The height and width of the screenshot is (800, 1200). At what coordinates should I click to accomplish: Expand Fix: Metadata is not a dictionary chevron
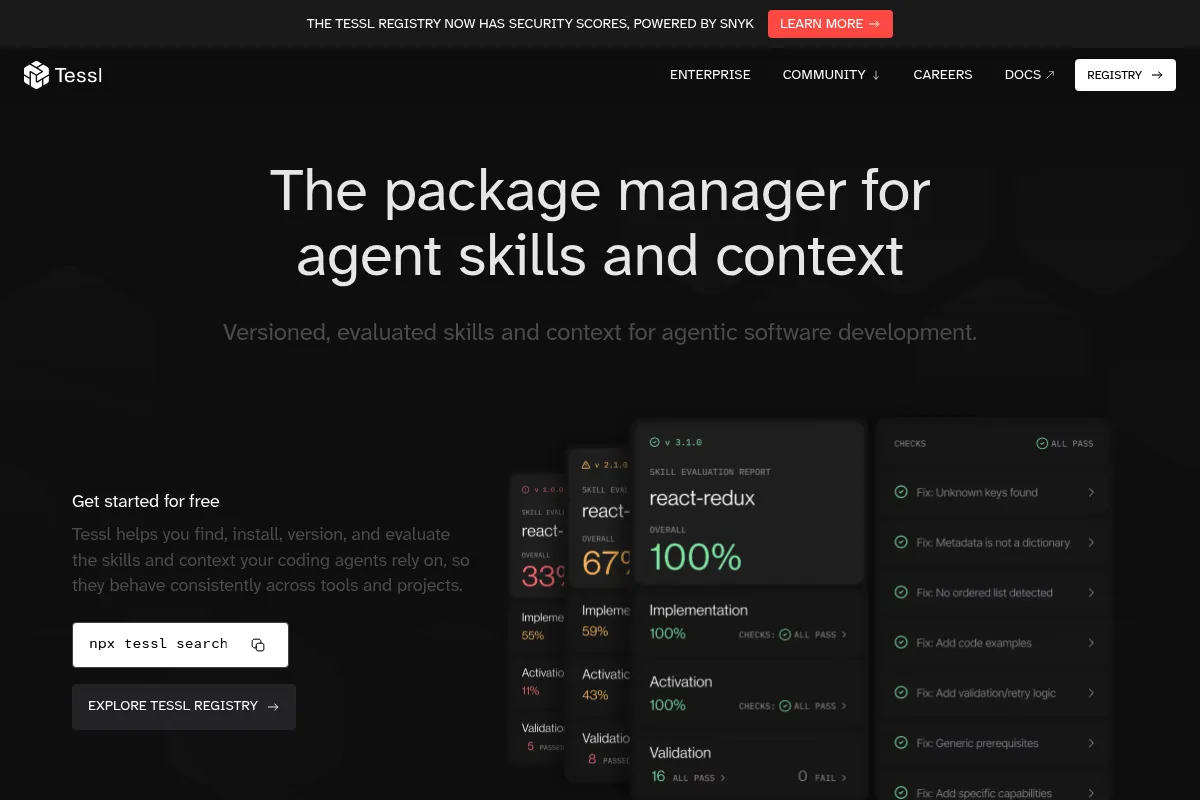click(x=1091, y=542)
